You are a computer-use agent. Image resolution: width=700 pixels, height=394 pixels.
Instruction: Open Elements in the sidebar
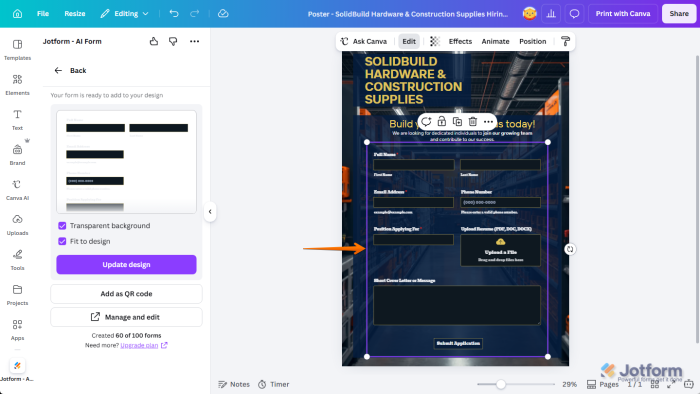click(x=17, y=85)
